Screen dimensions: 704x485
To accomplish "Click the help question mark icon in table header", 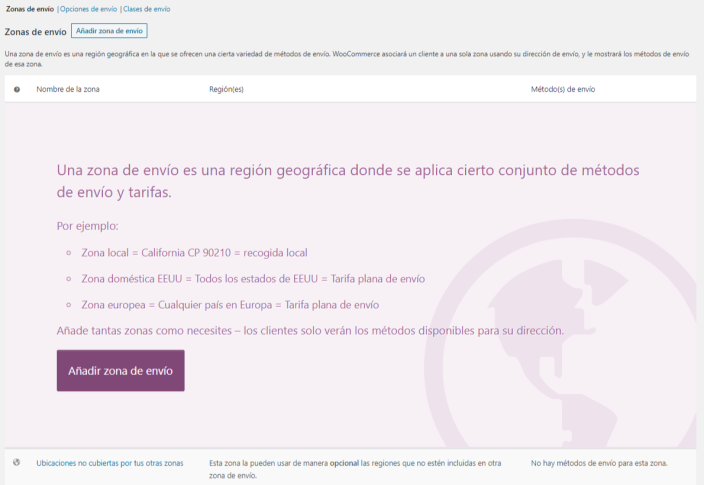I will click(17, 89).
